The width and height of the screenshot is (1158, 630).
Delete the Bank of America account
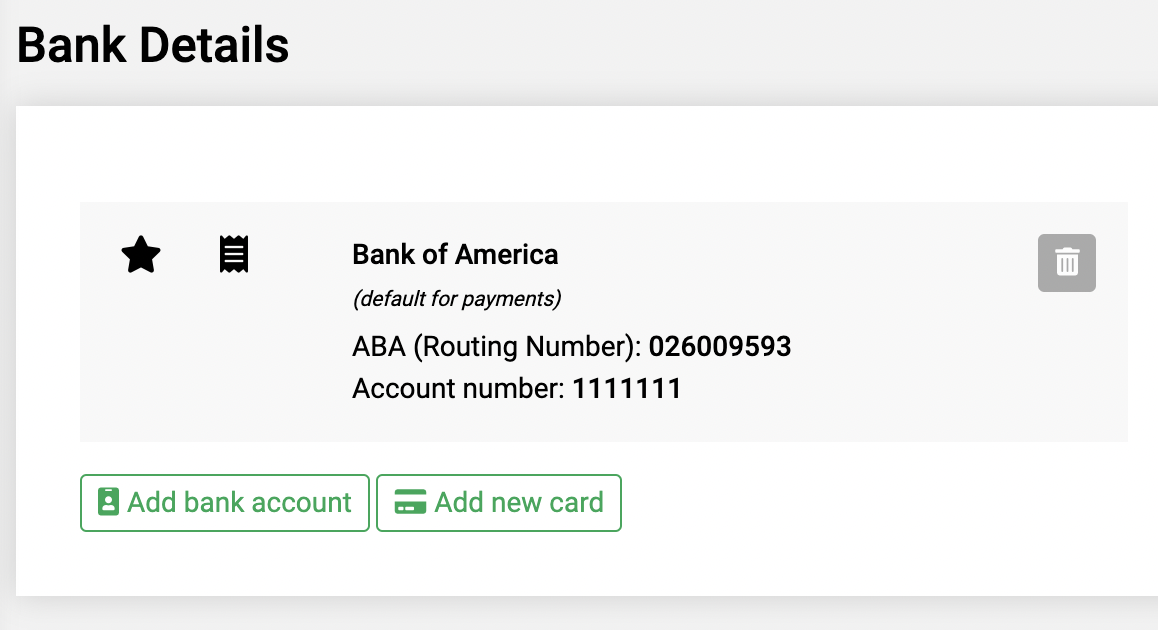(x=1066, y=263)
